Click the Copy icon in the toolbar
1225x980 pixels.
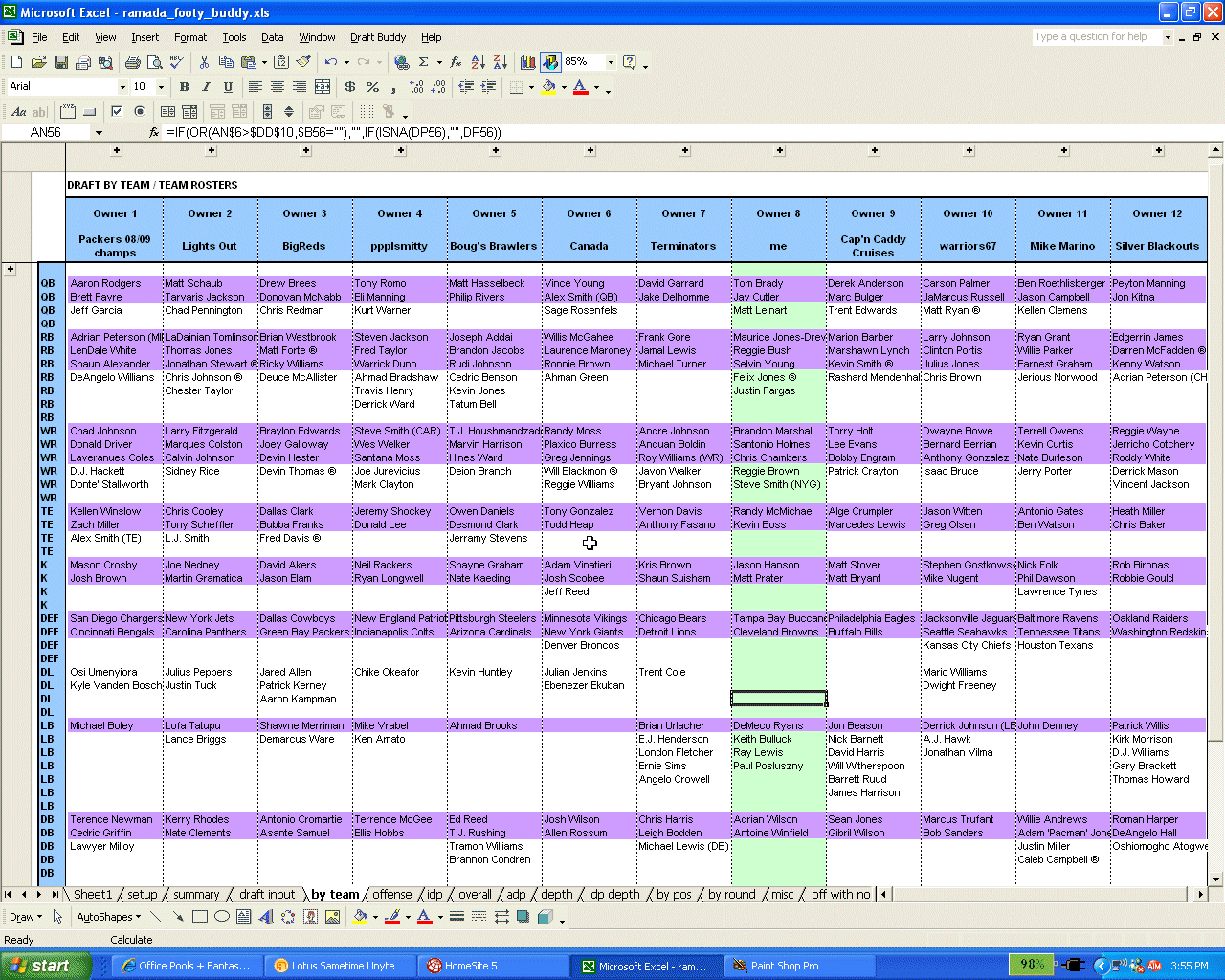pyautogui.click(x=226, y=62)
